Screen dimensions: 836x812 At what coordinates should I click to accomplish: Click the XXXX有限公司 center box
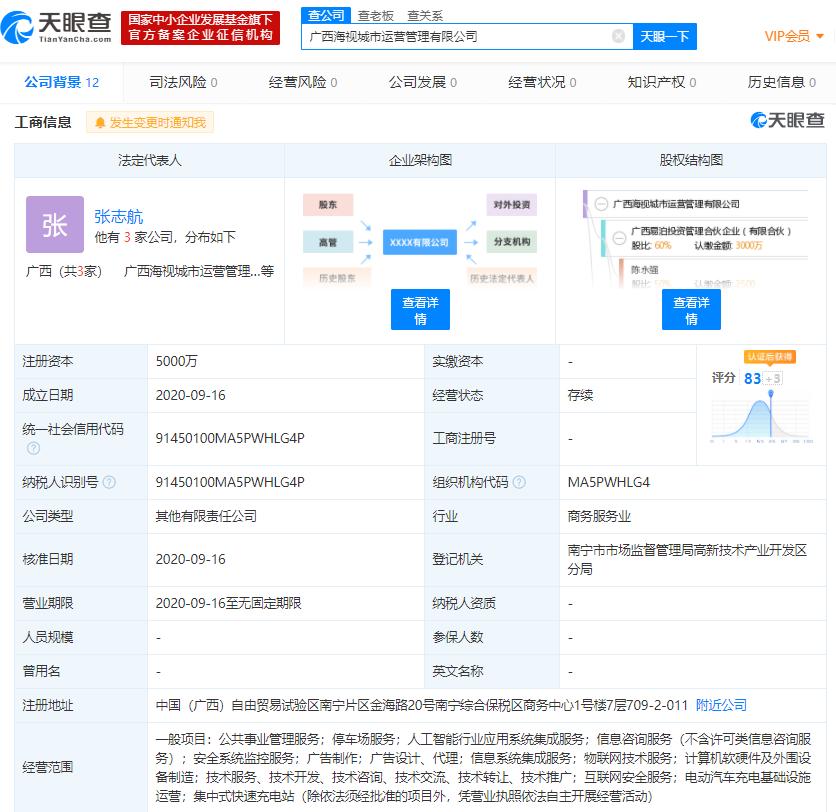coord(420,243)
